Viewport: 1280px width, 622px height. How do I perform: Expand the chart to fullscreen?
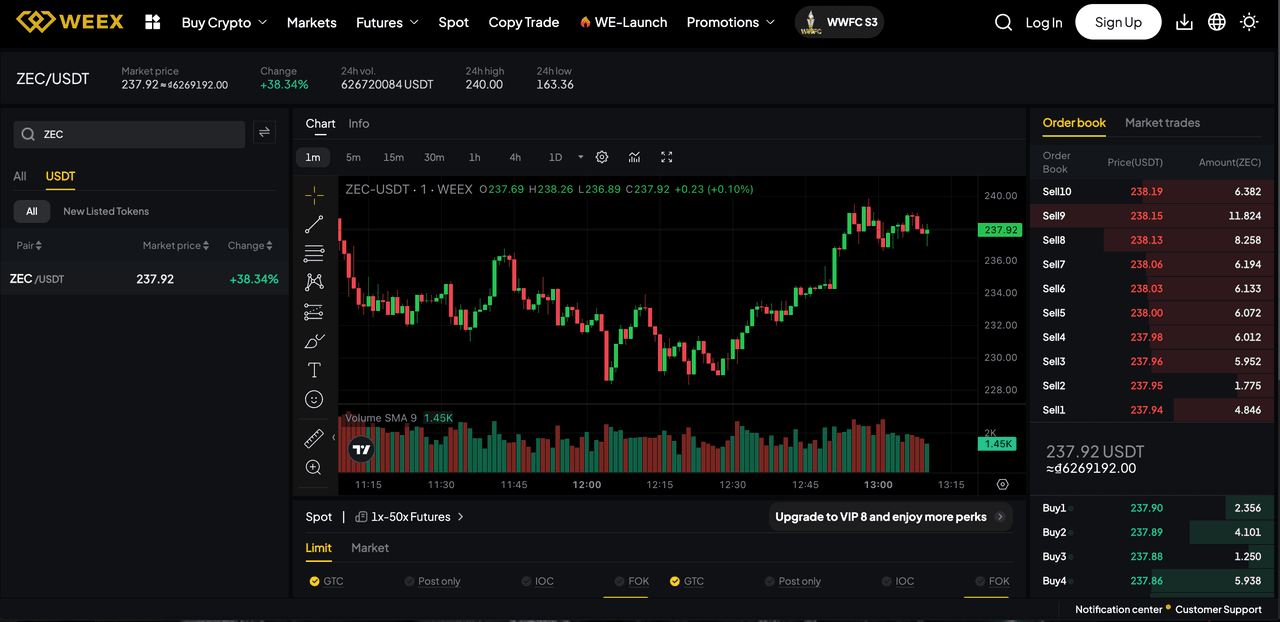tap(666, 157)
